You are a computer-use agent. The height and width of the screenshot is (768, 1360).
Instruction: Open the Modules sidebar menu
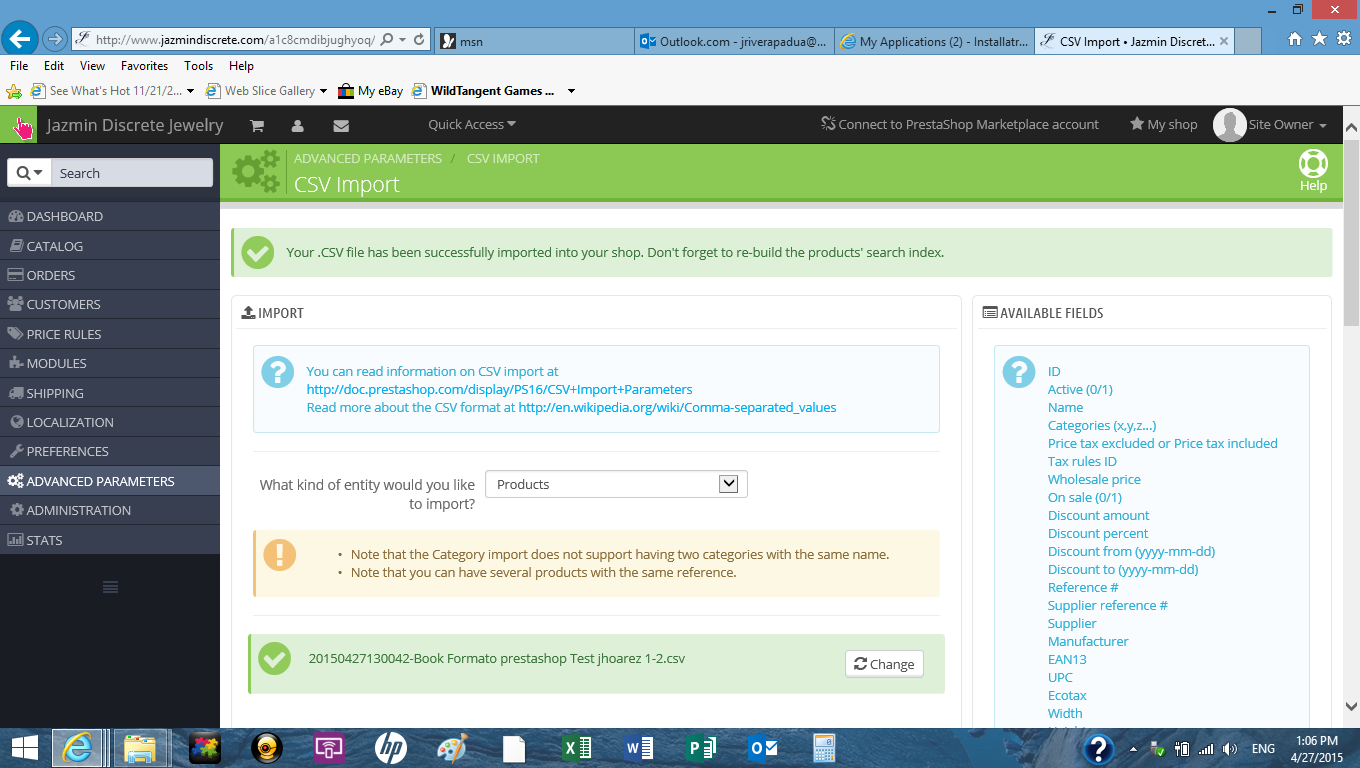(110, 363)
